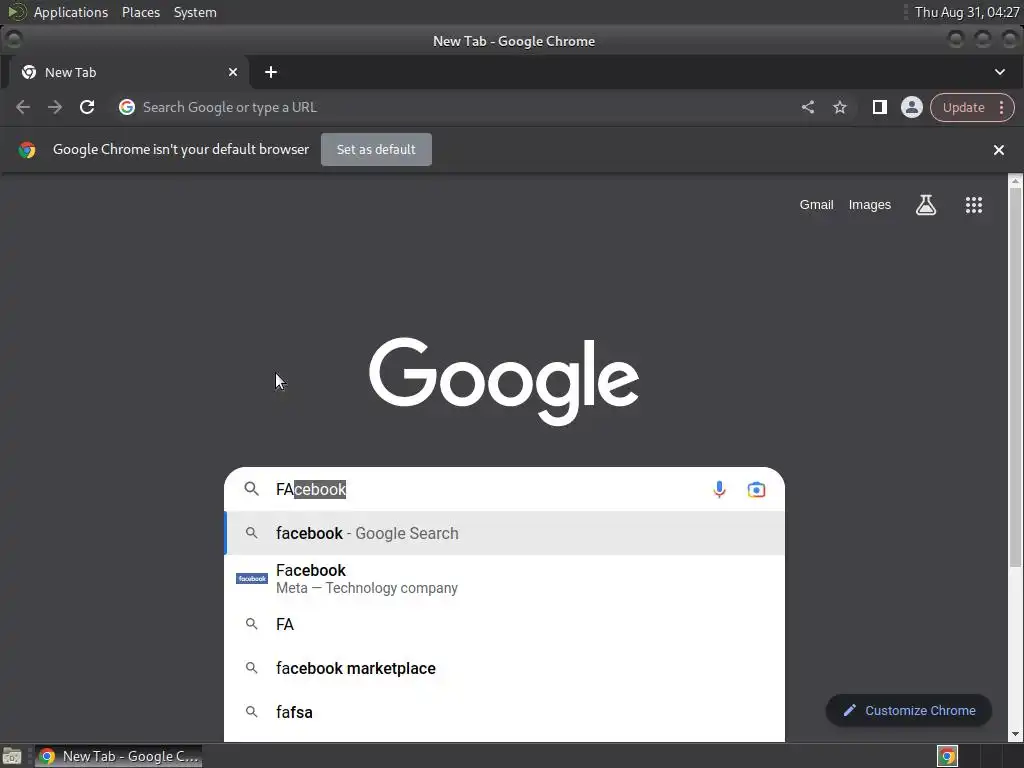Open the side panel icon
The width and height of the screenshot is (1024, 768).
coord(880,107)
